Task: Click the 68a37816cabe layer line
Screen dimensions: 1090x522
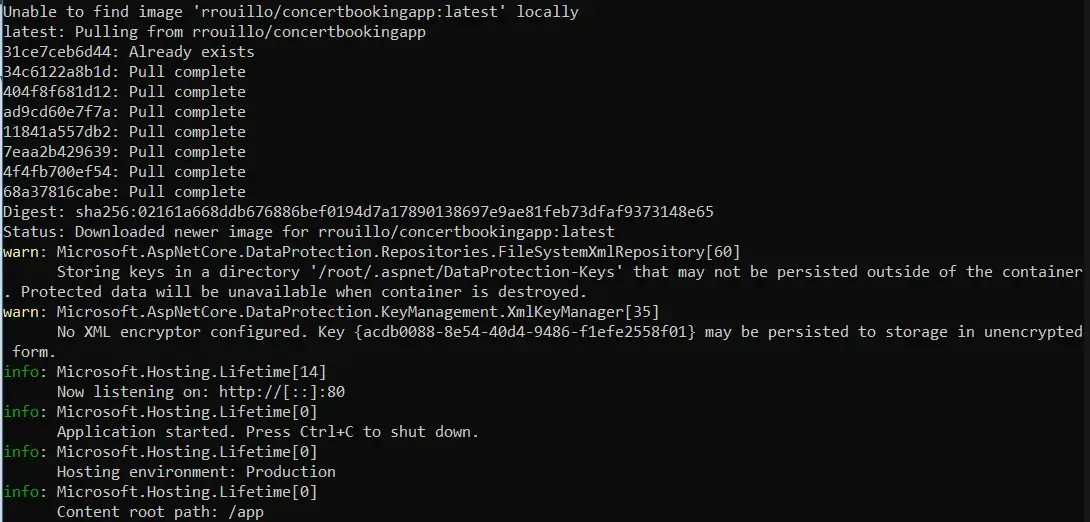Action: coord(124,192)
